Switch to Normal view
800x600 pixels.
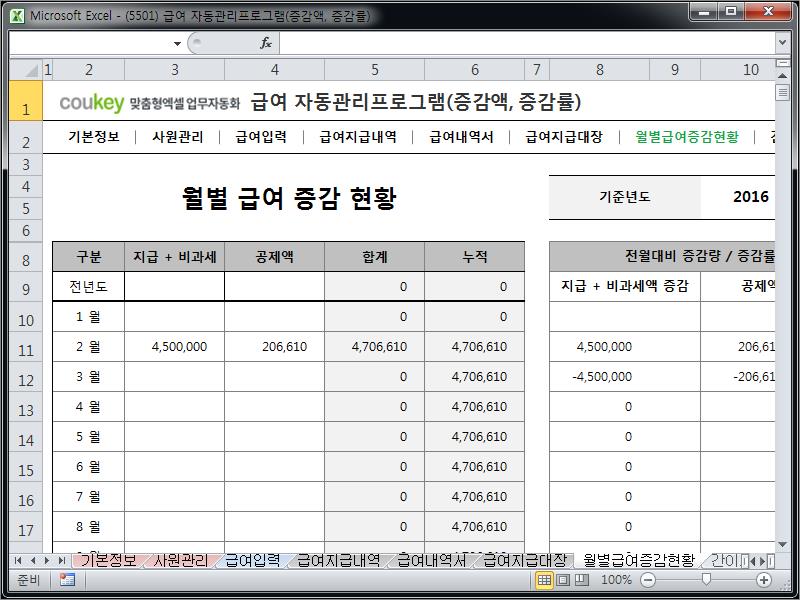[544, 580]
